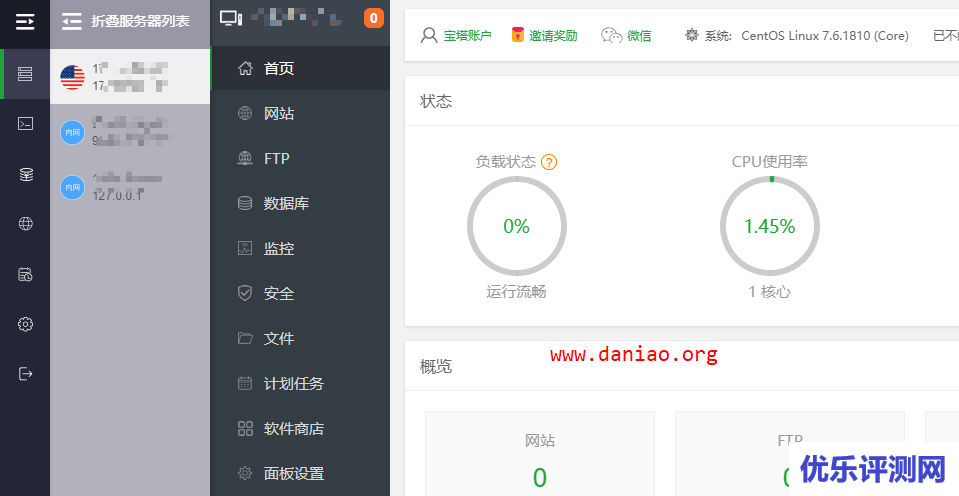
Task: Click the orange 0 notification badge
Action: click(x=374, y=18)
